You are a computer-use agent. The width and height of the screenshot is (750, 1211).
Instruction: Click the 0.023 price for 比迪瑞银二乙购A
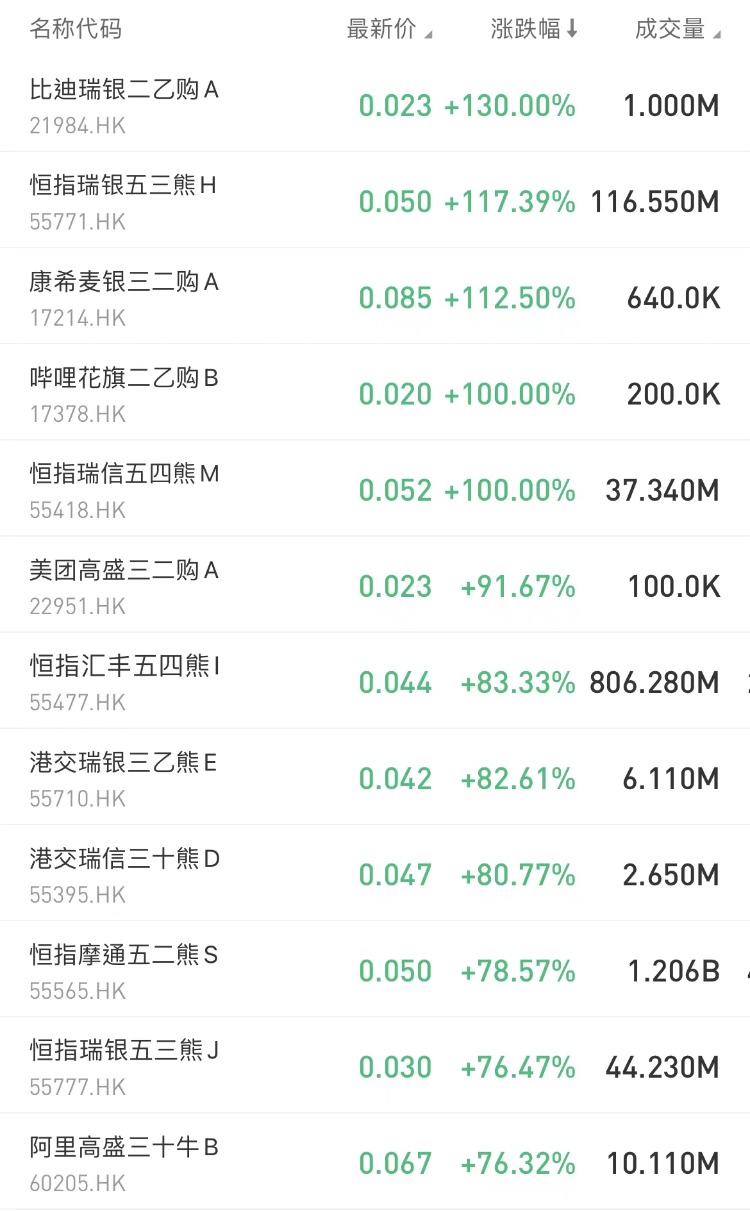[395, 106]
